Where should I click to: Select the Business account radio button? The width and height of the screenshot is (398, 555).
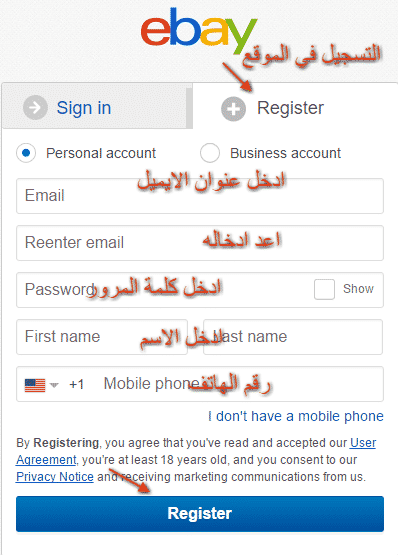[x=210, y=153]
